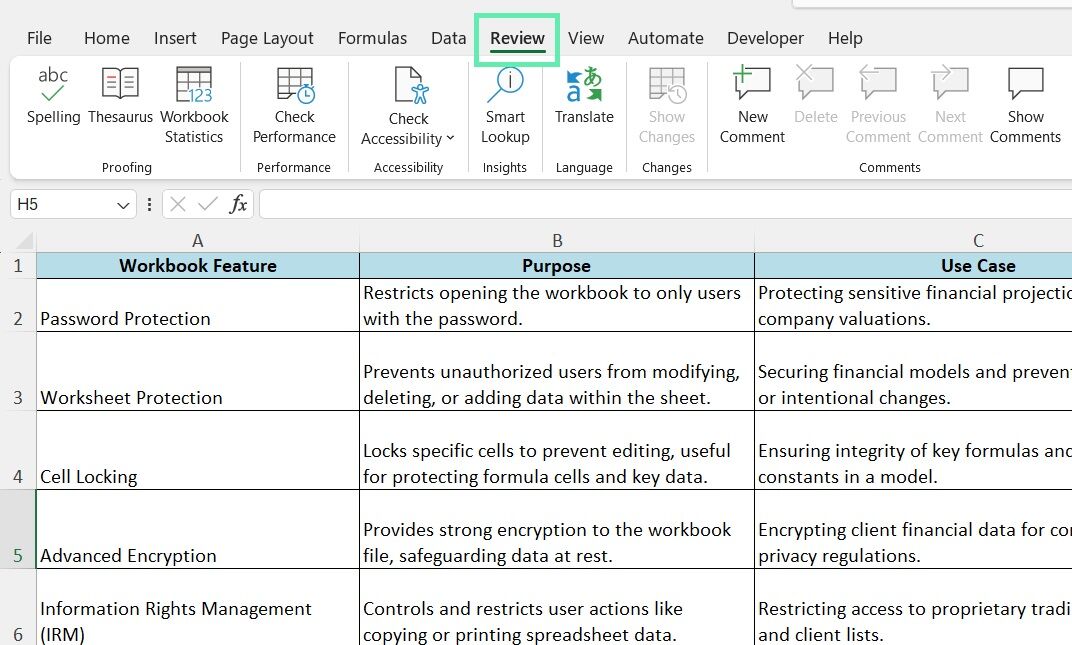The height and width of the screenshot is (645, 1072).
Task: Launch the Translate tool
Action: point(584,96)
